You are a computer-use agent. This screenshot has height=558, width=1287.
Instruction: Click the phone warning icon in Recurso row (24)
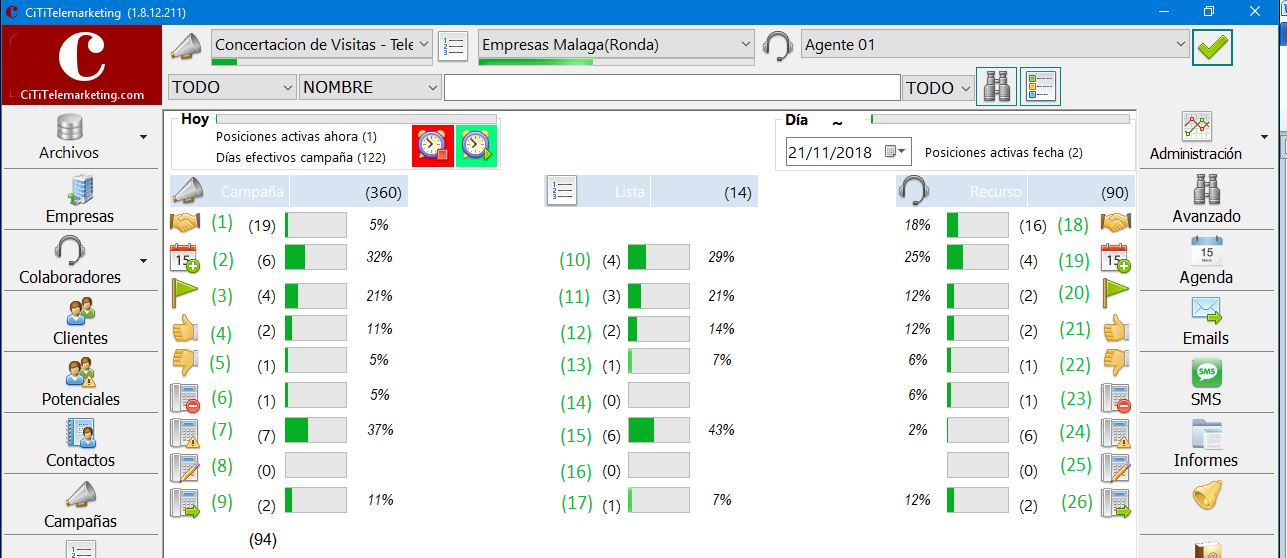[x=1116, y=432]
